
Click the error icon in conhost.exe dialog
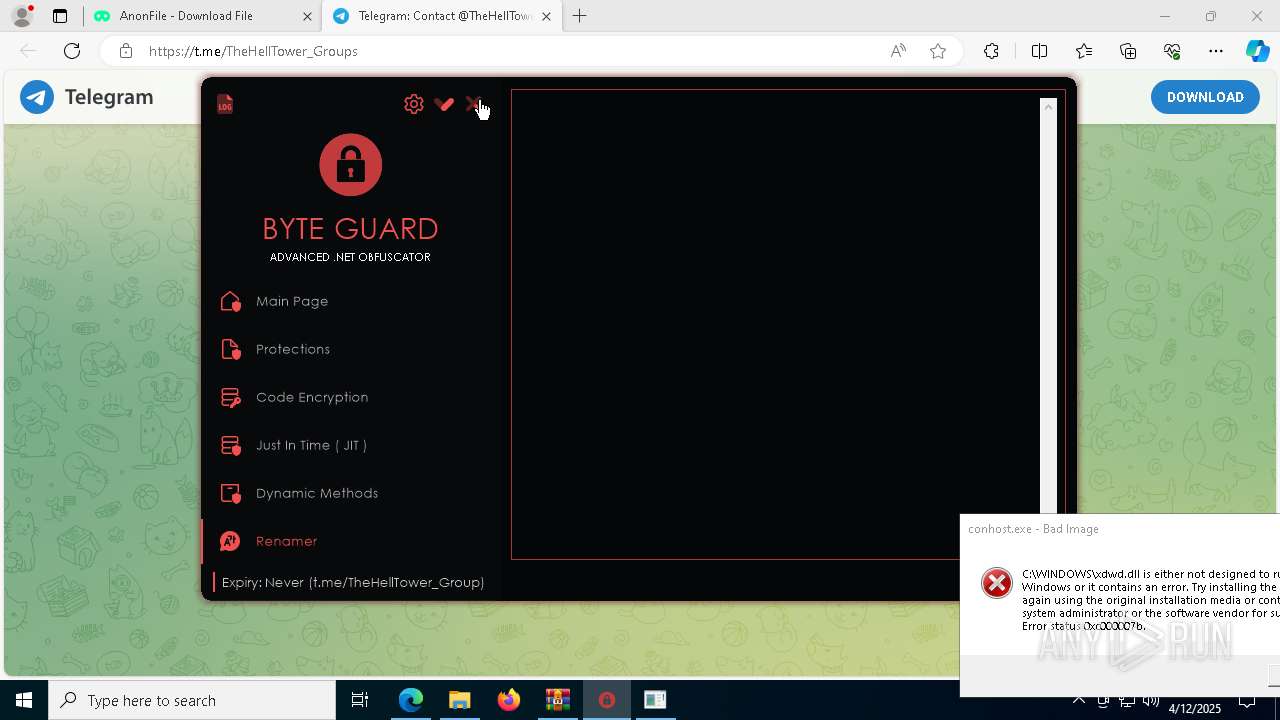coord(997,583)
